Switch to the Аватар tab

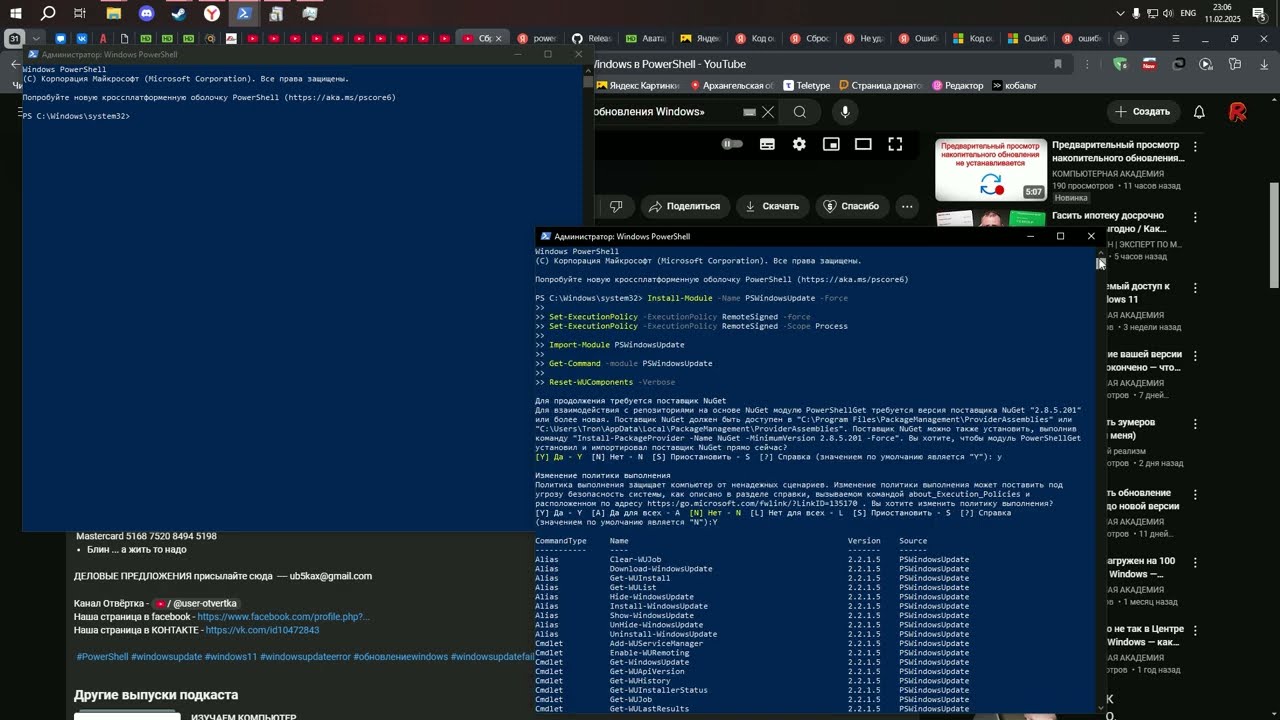[645, 38]
